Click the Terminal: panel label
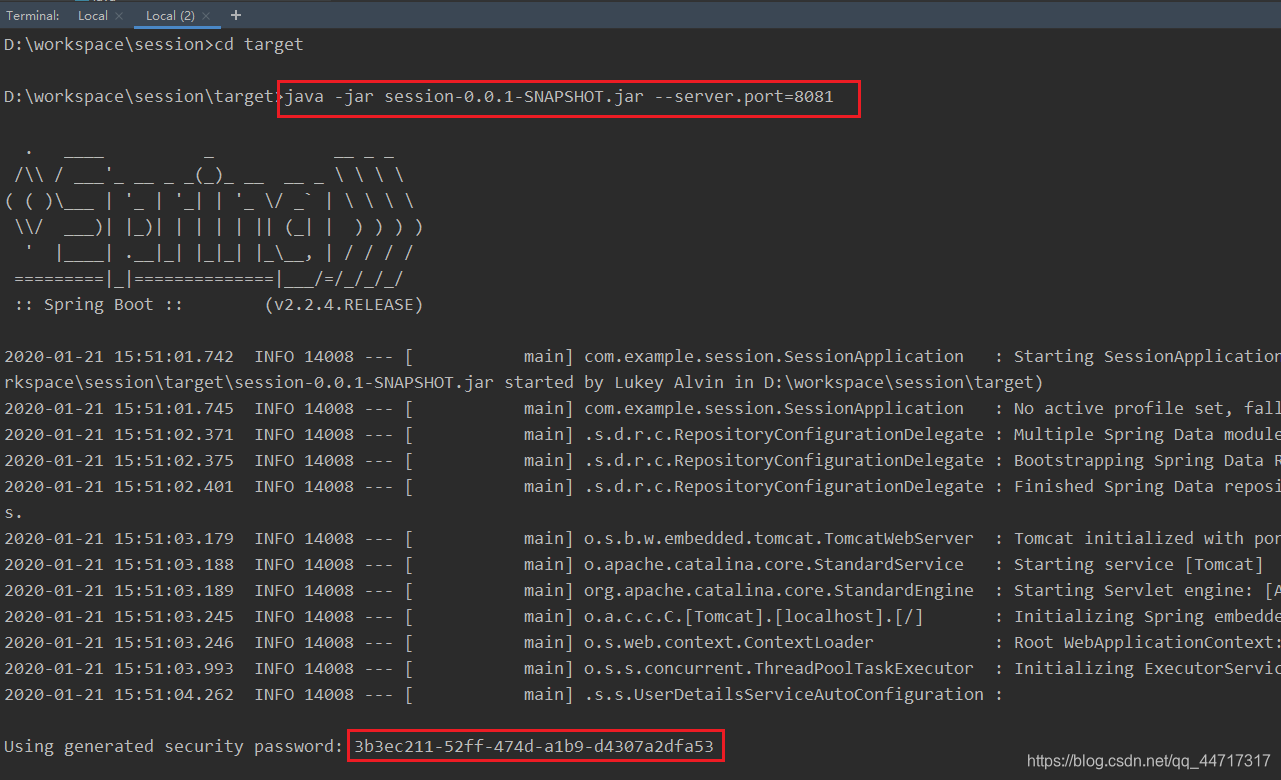1281x780 pixels. coord(33,15)
